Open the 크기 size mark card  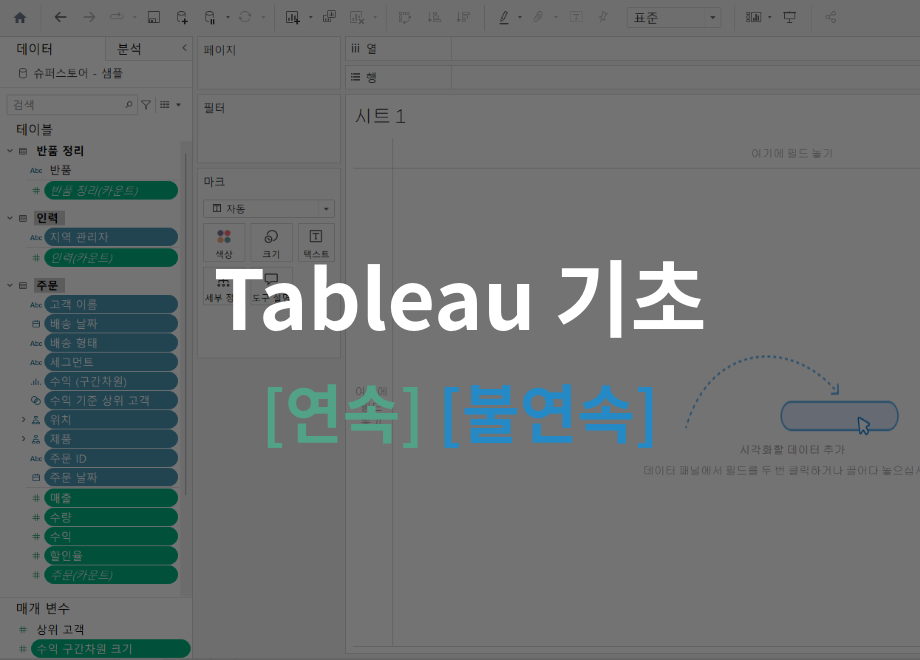(x=271, y=242)
